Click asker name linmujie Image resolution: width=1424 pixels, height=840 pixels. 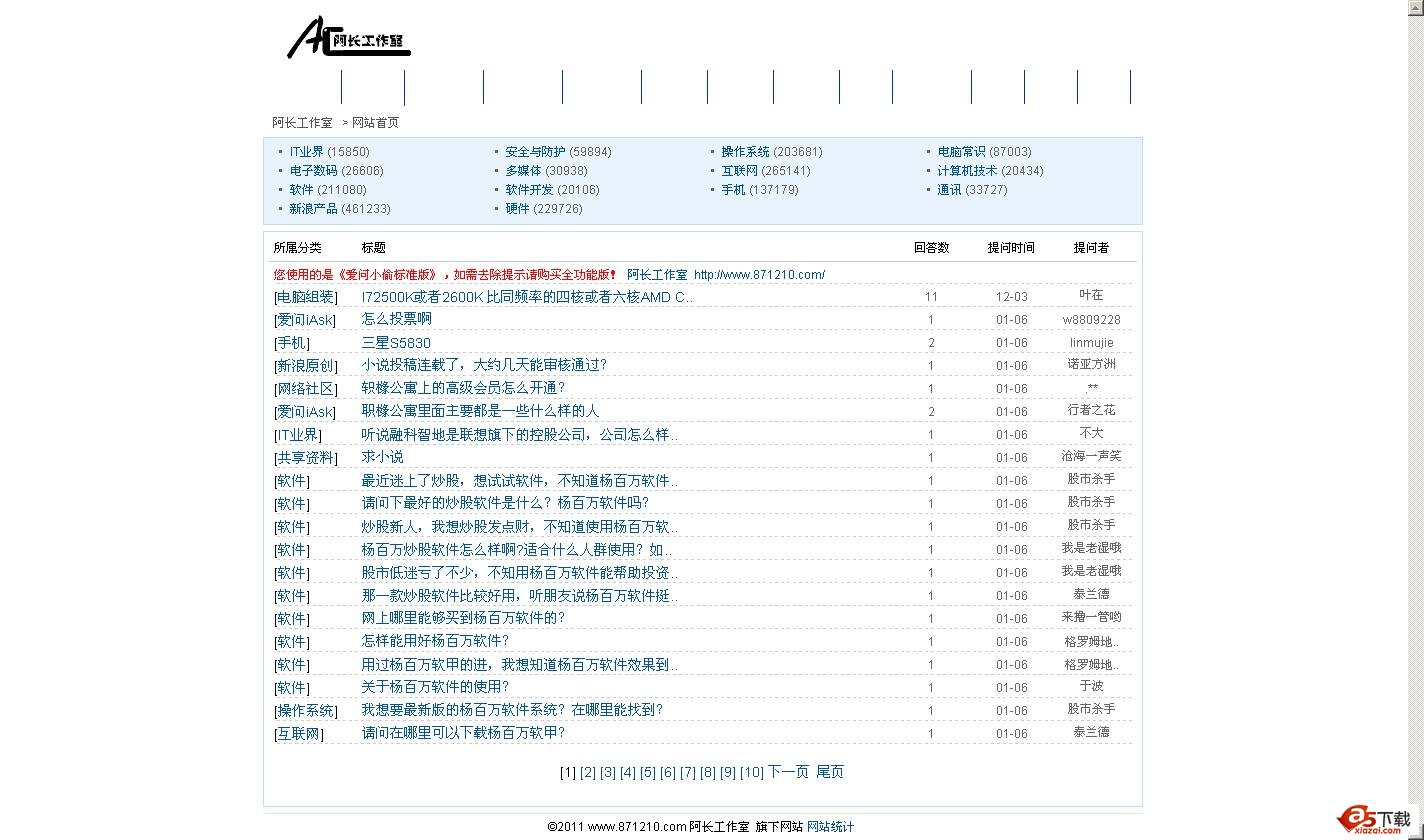(1091, 343)
